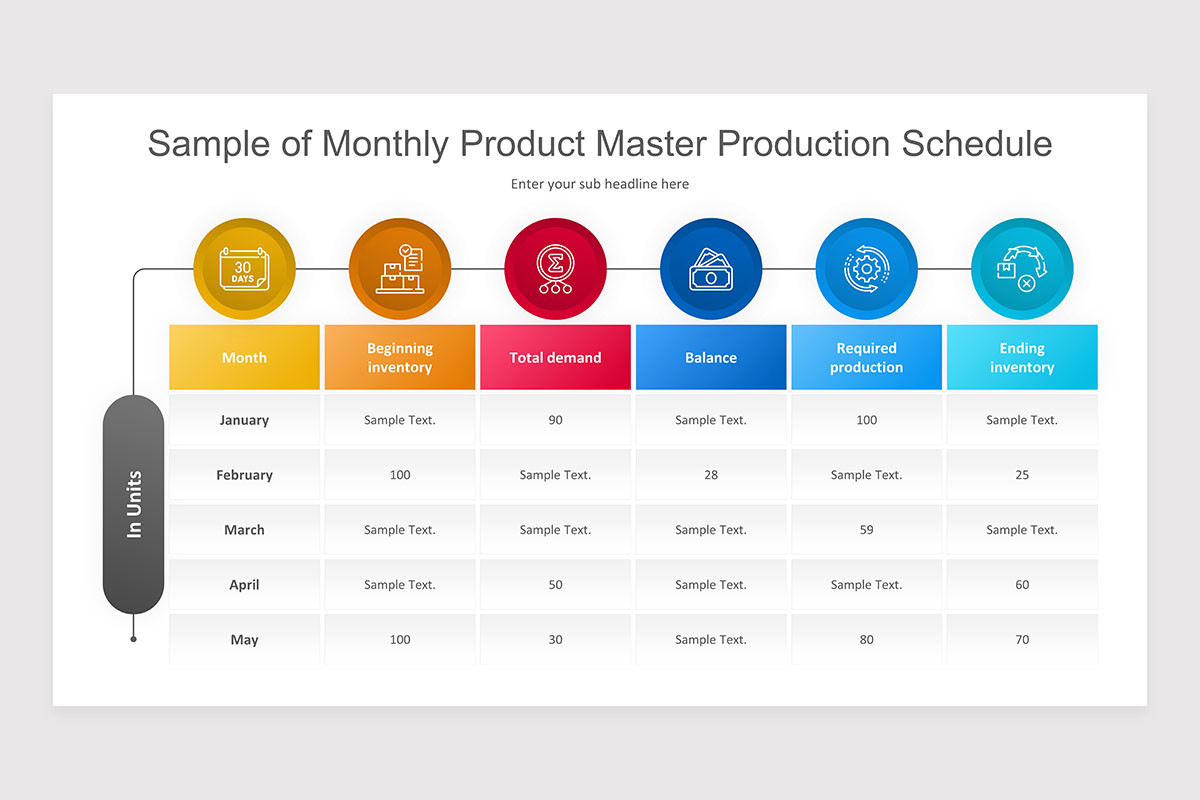Select the Required production gear icon
Viewport: 1200px width, 800px height.
pos(866,267)
